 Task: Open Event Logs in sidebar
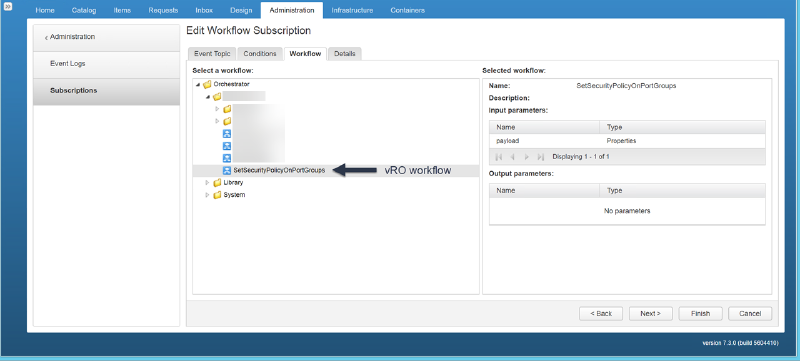pos(106,64)
